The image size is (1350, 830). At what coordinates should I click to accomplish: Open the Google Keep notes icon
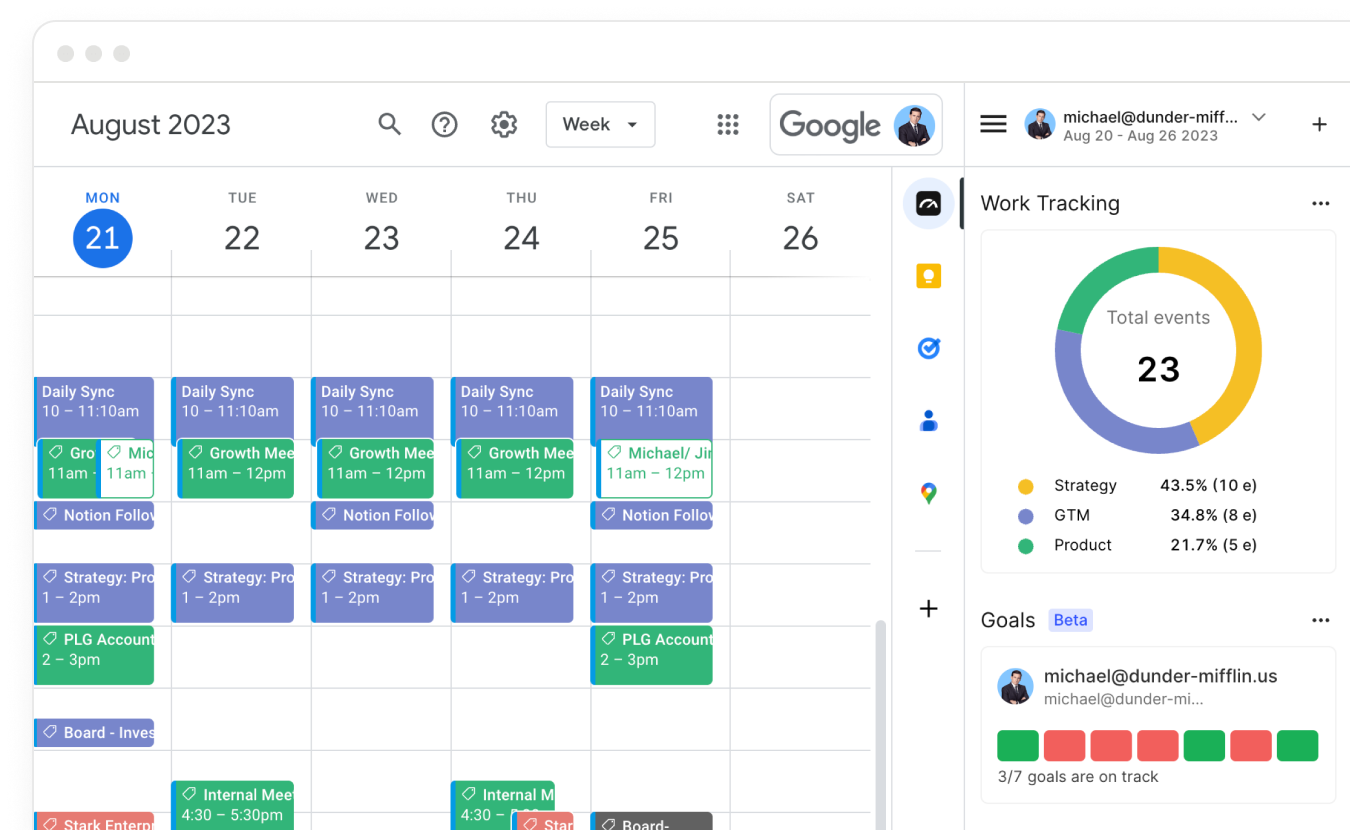pyautogui.click(x=928, y=276)
